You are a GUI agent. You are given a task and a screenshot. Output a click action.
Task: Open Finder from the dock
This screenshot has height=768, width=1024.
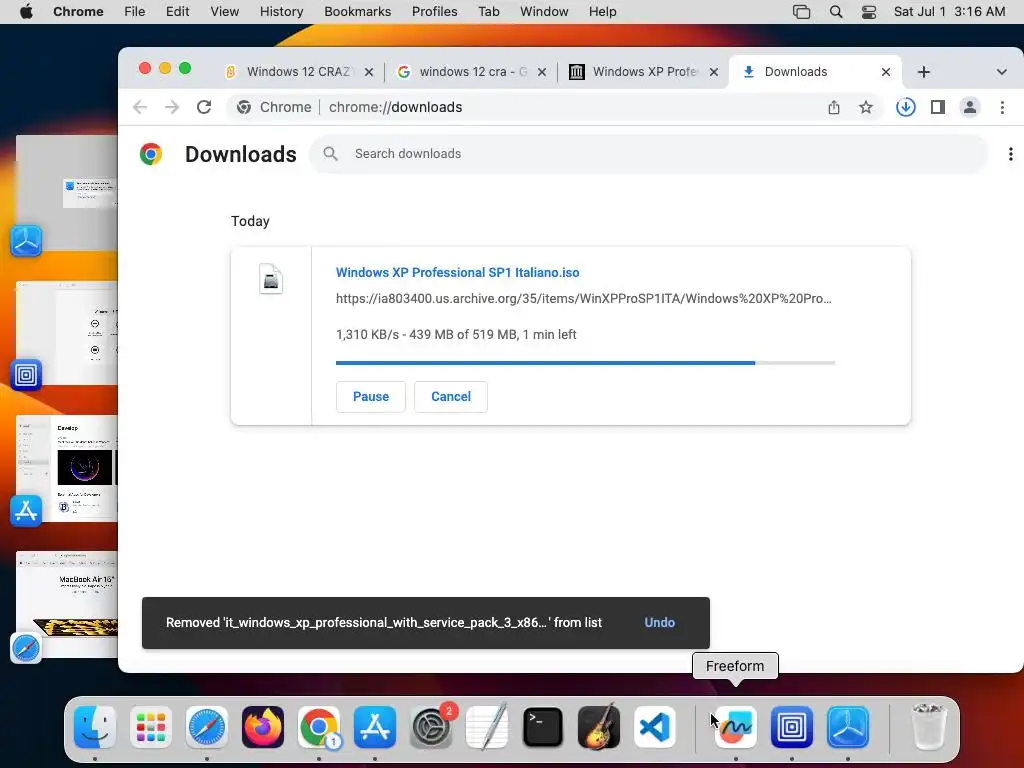point(95,727)
